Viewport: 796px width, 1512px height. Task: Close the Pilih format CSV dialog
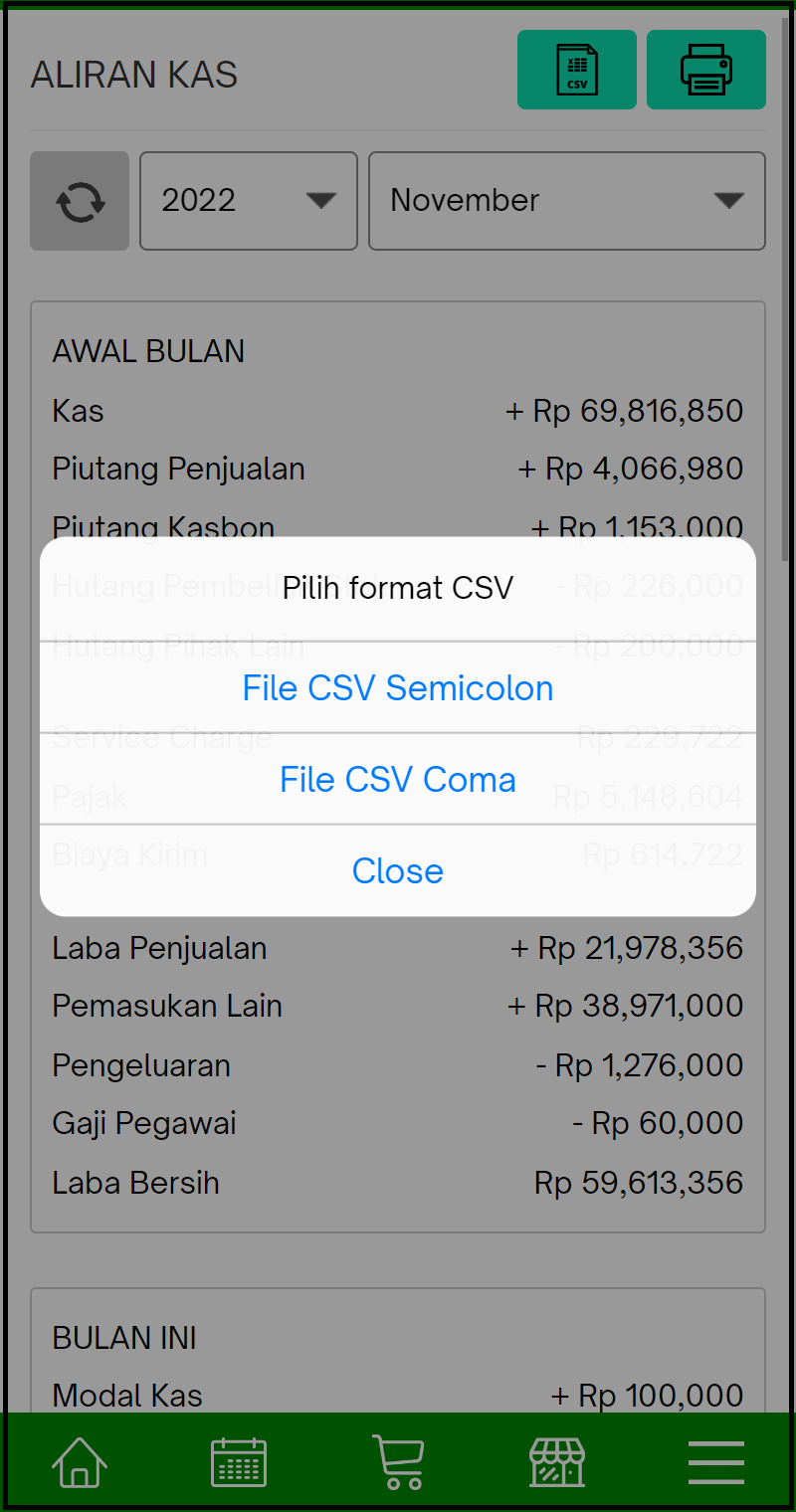pyautogui.click(x=397, y=870)
